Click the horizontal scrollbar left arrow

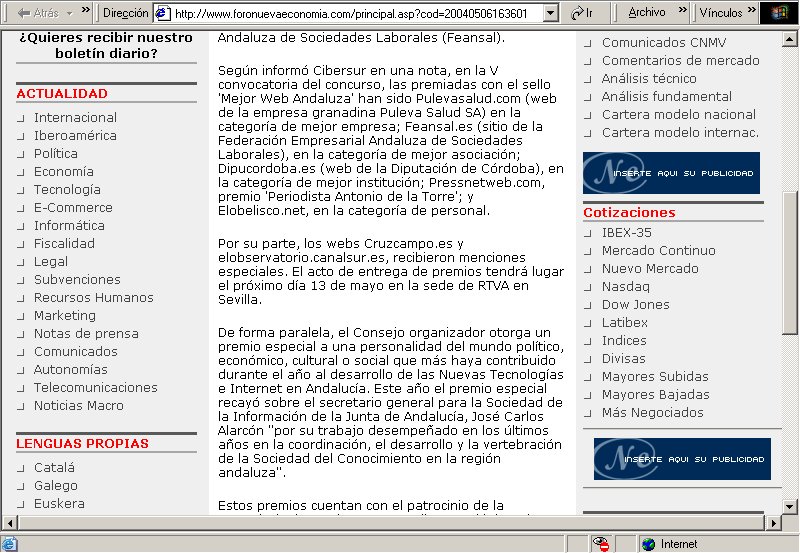click(x=10, y=523)
